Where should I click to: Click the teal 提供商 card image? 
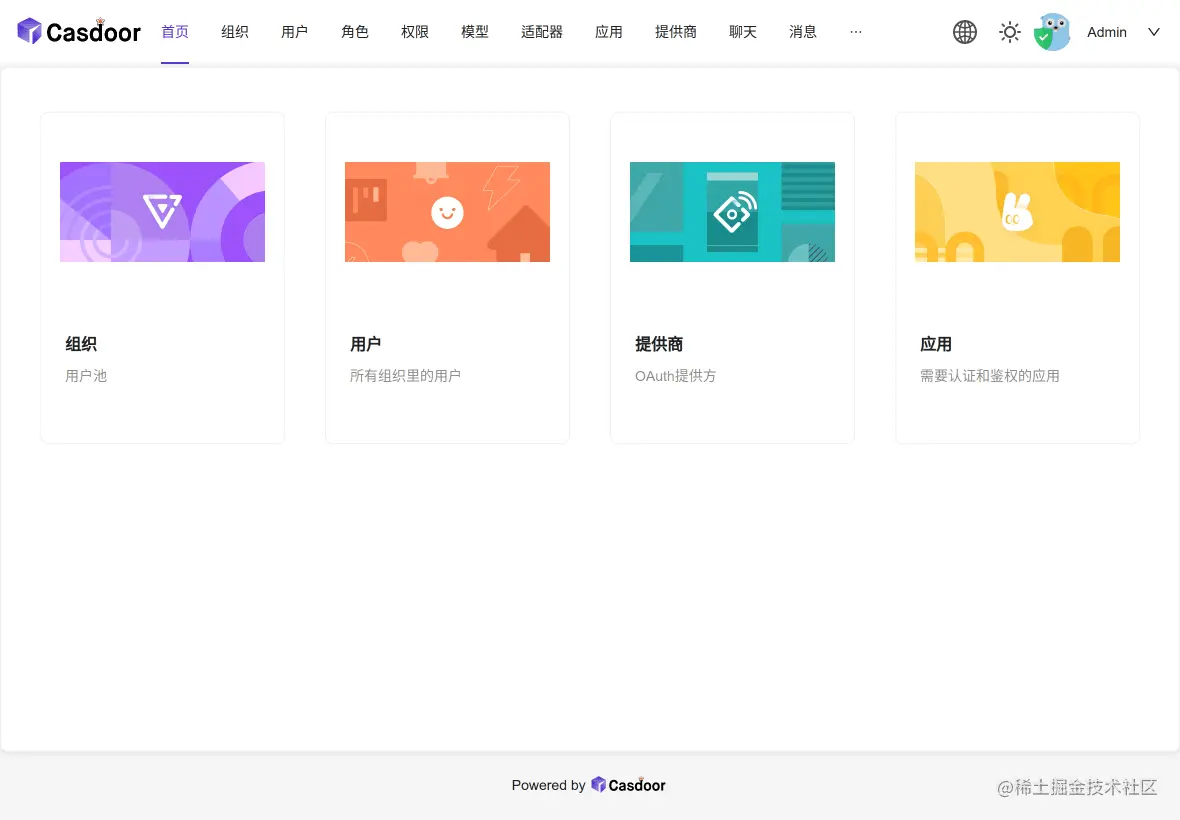coord(732,212)
